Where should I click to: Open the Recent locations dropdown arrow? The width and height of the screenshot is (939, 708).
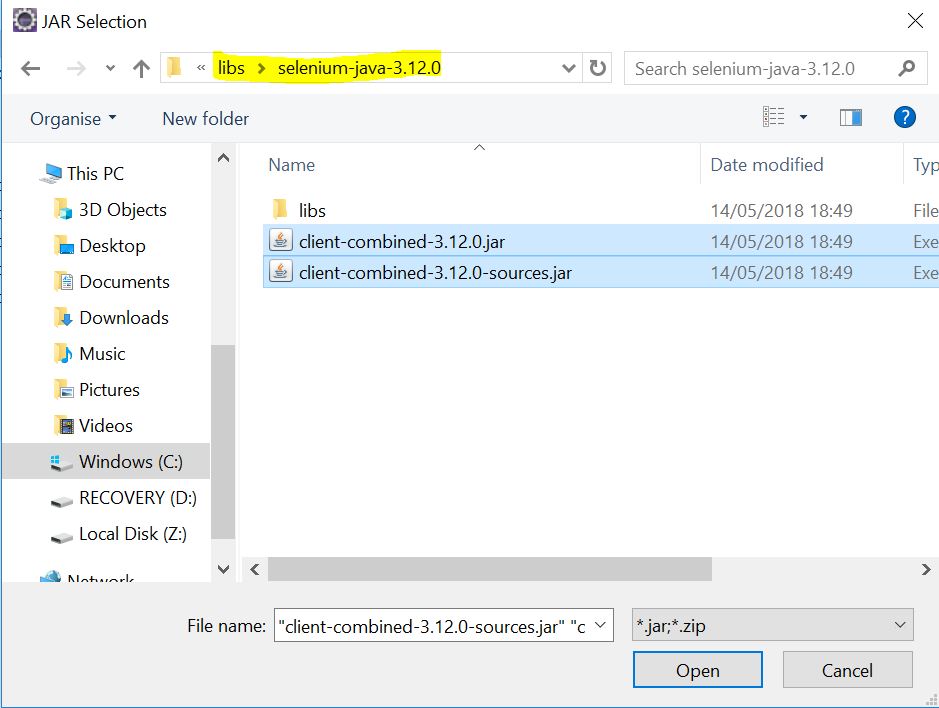110,70
